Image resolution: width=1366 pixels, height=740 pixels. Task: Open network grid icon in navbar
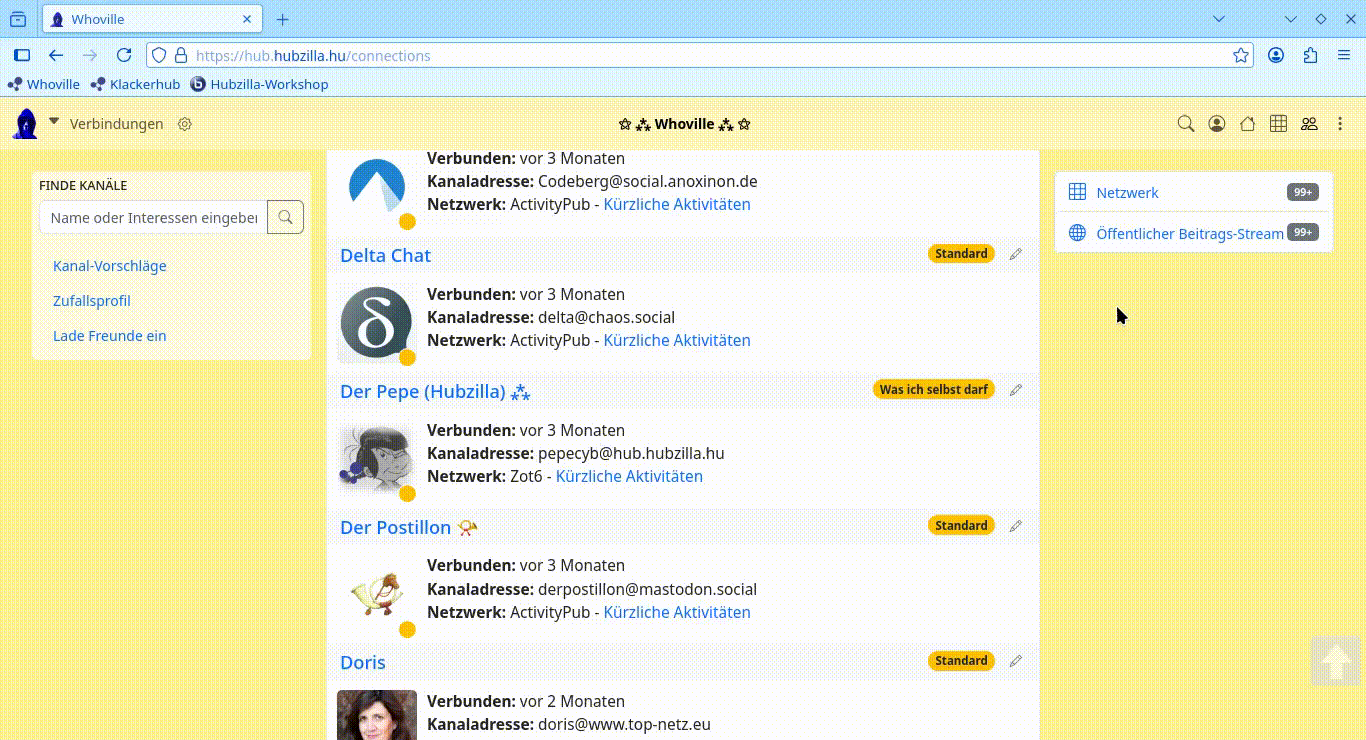point(1278,124)
